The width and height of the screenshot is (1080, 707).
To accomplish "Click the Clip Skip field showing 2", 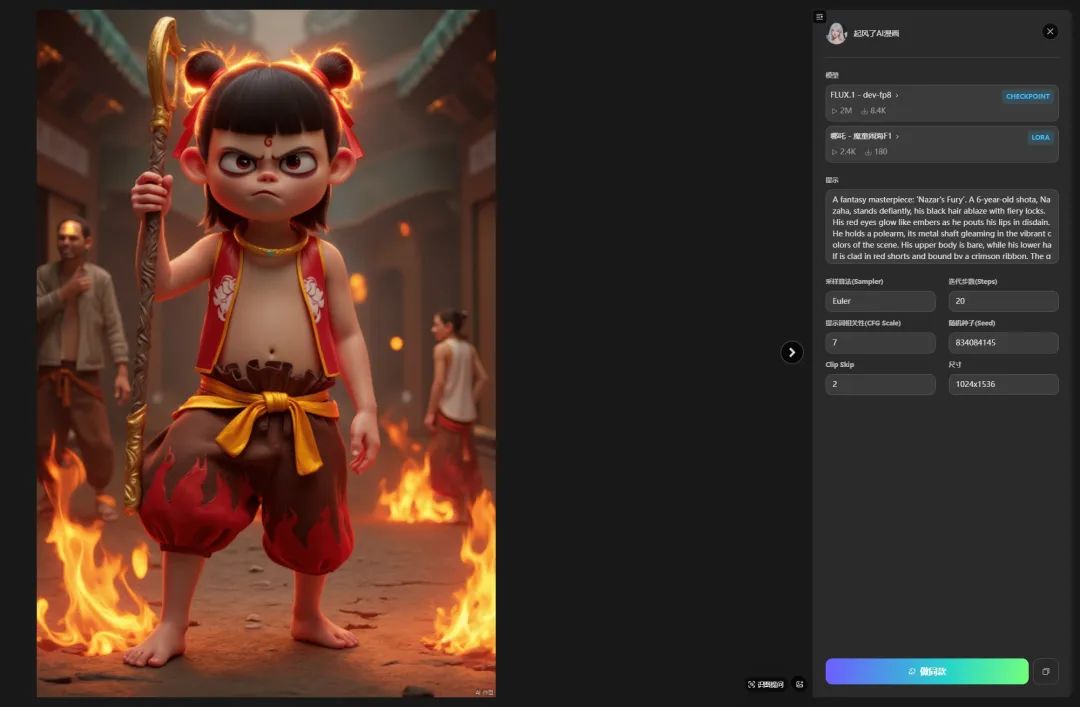I will [x=880, y=384].
